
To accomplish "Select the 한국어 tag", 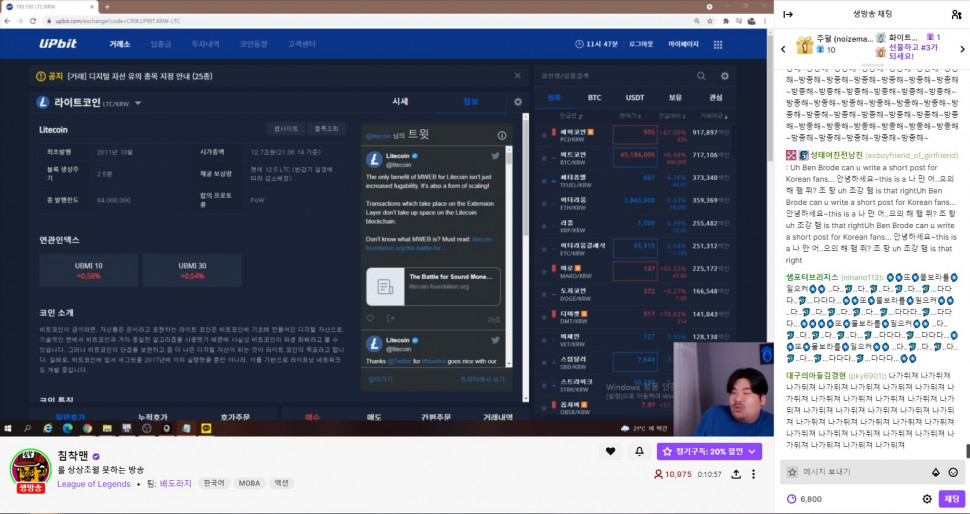I will pos(214,483).
